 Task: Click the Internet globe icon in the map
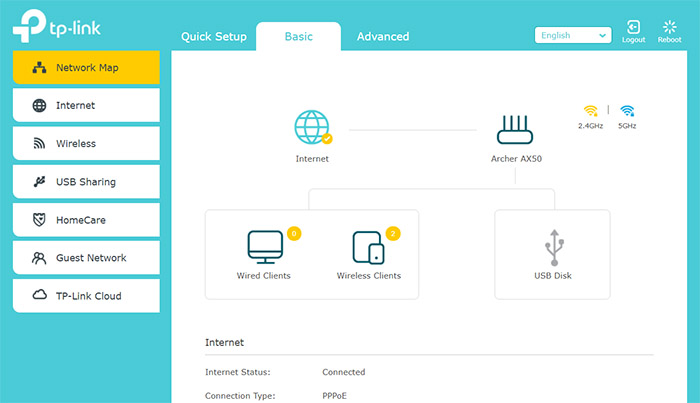coord(312,127)
